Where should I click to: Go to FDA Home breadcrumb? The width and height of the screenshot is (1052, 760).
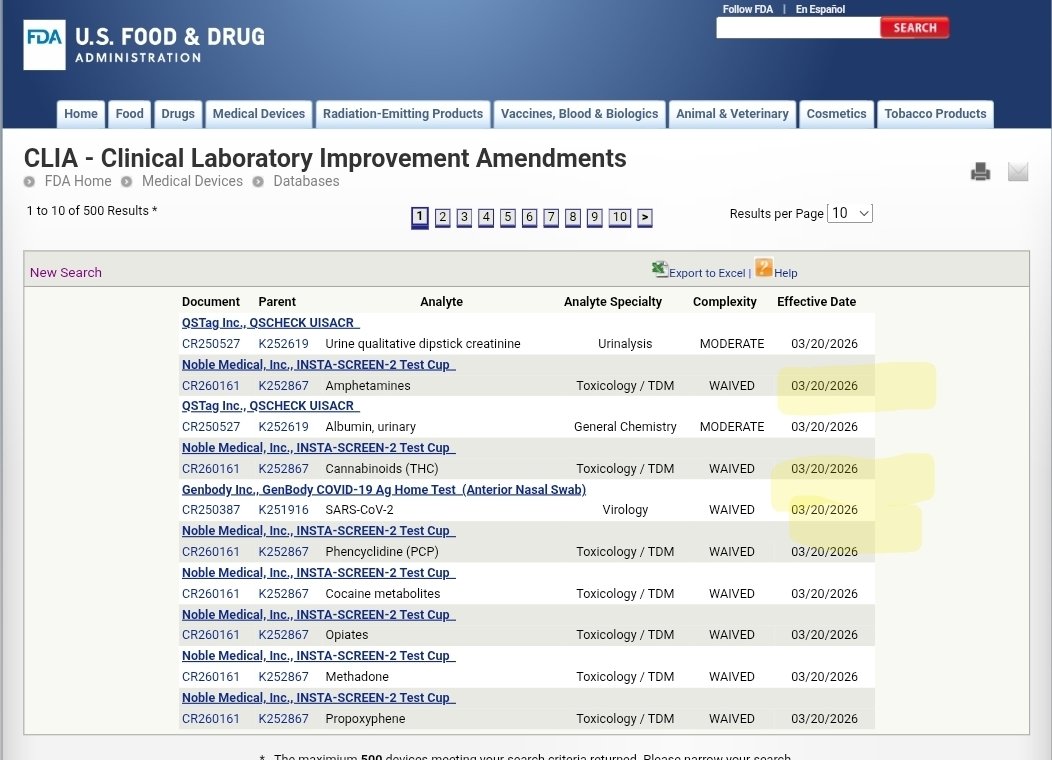(78, 181)
